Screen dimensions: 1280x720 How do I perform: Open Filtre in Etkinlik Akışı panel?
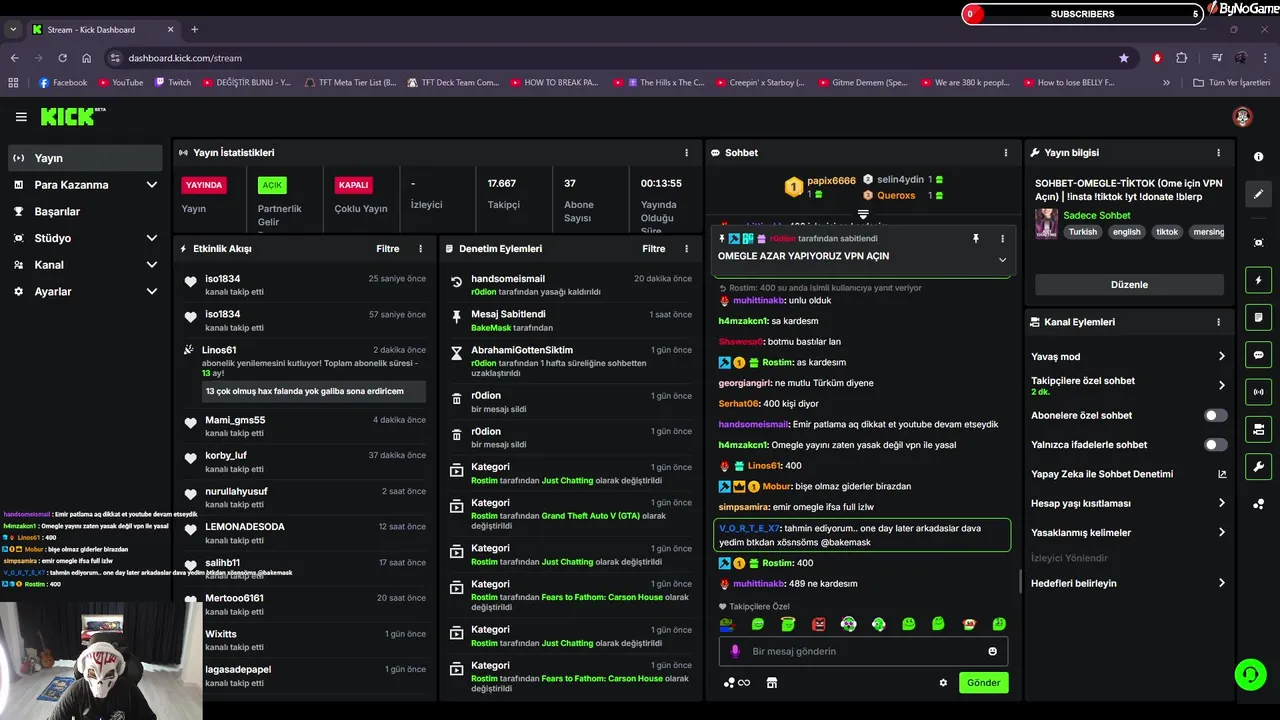tap(387, 249)
